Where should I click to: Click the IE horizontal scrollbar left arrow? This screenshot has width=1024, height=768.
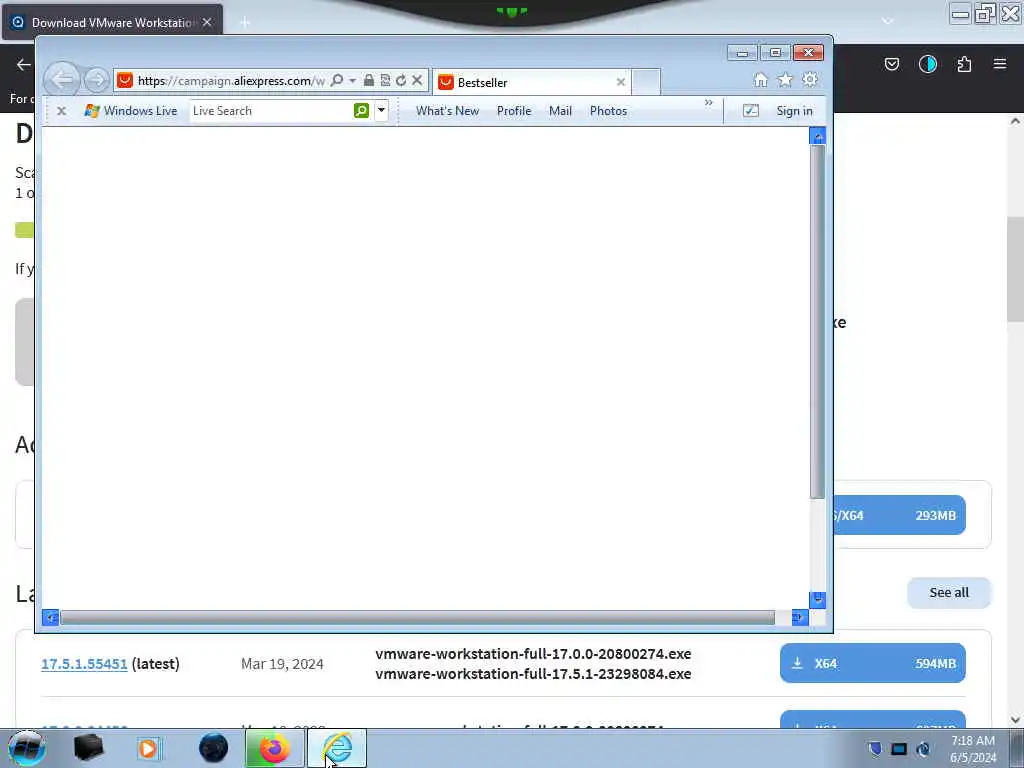click(x=50, y=617)
